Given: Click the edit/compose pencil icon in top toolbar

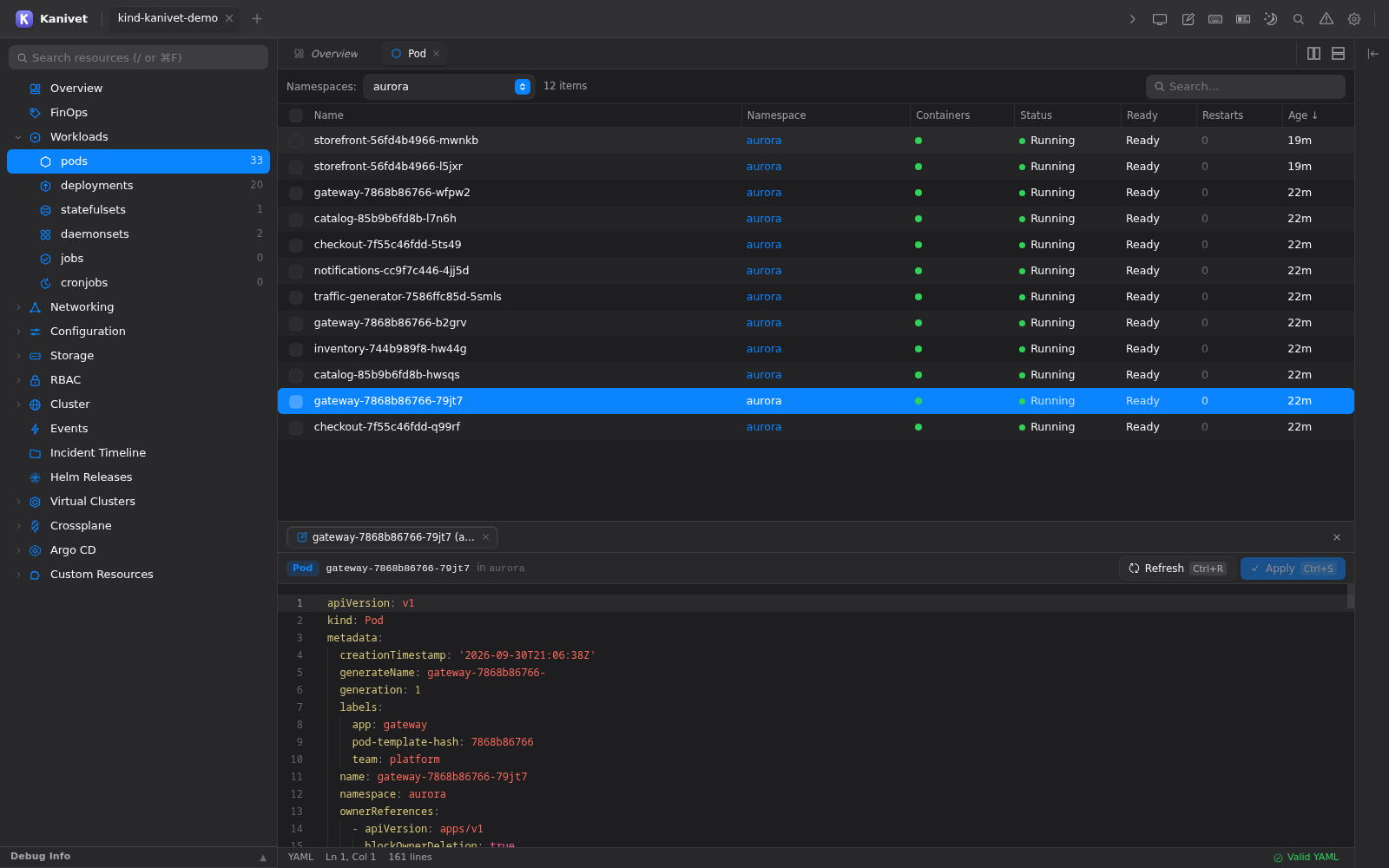Looking at the screenshot, I should pyautogui.click(x=1188, y=19).
